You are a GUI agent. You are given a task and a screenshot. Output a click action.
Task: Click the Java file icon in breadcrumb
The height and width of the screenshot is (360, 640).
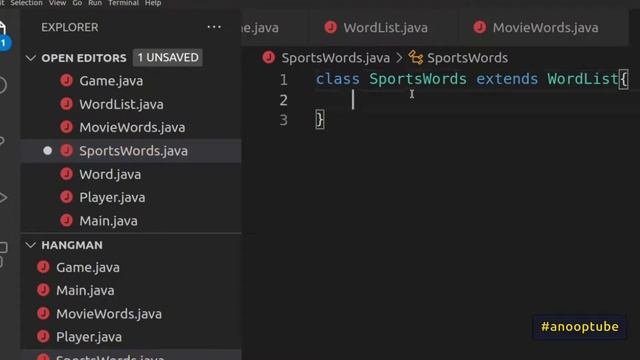pos(269,58)
